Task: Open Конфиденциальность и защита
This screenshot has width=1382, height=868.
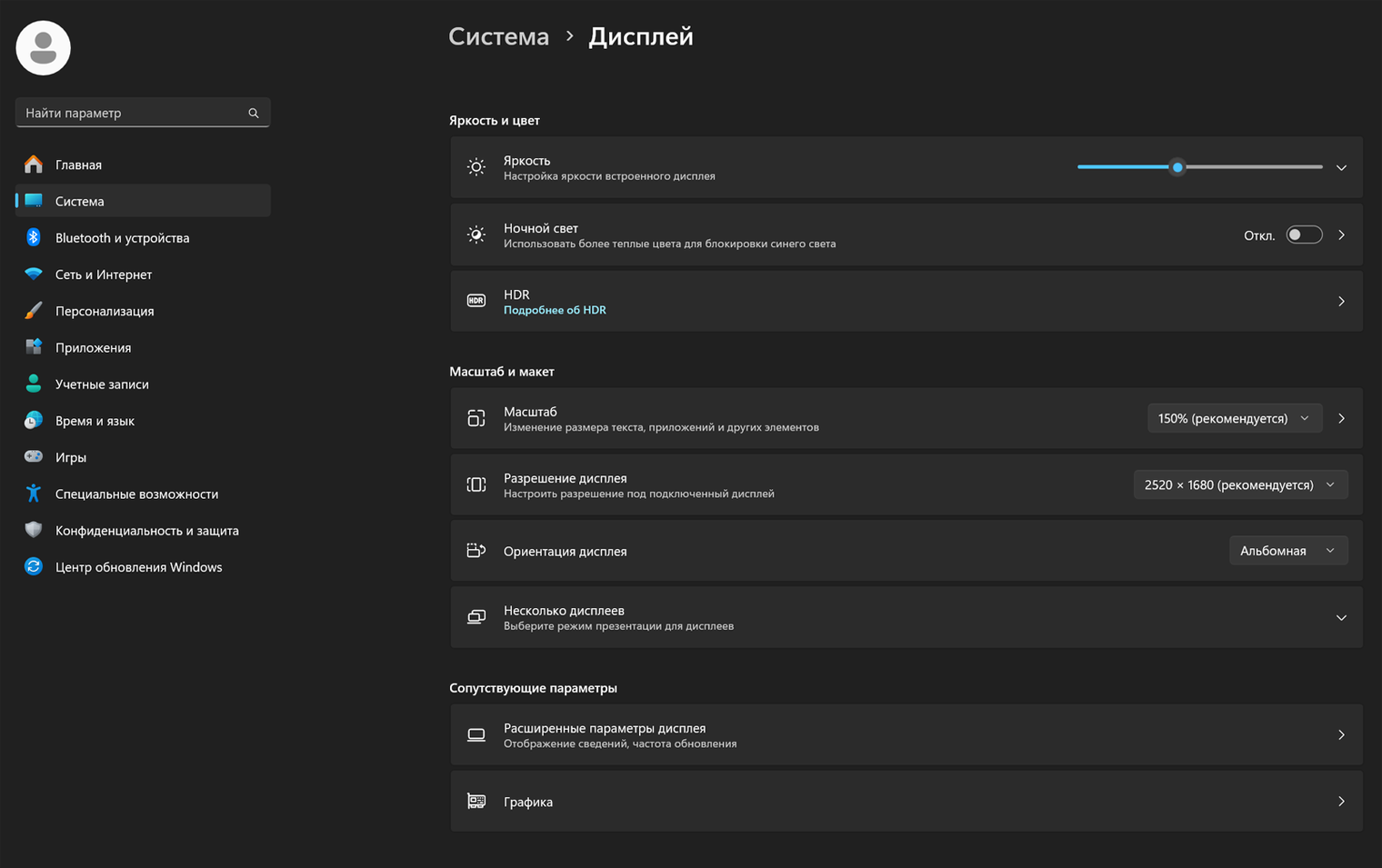Action: 143,530
